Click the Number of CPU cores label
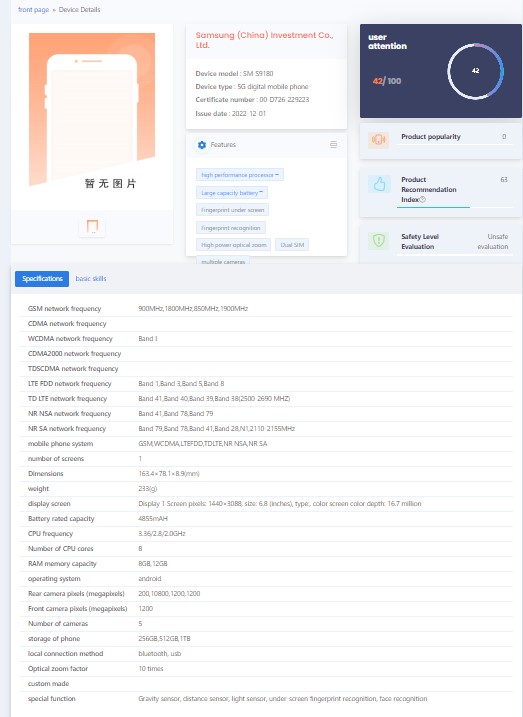 pyautogui.click(x=60, y=549)
